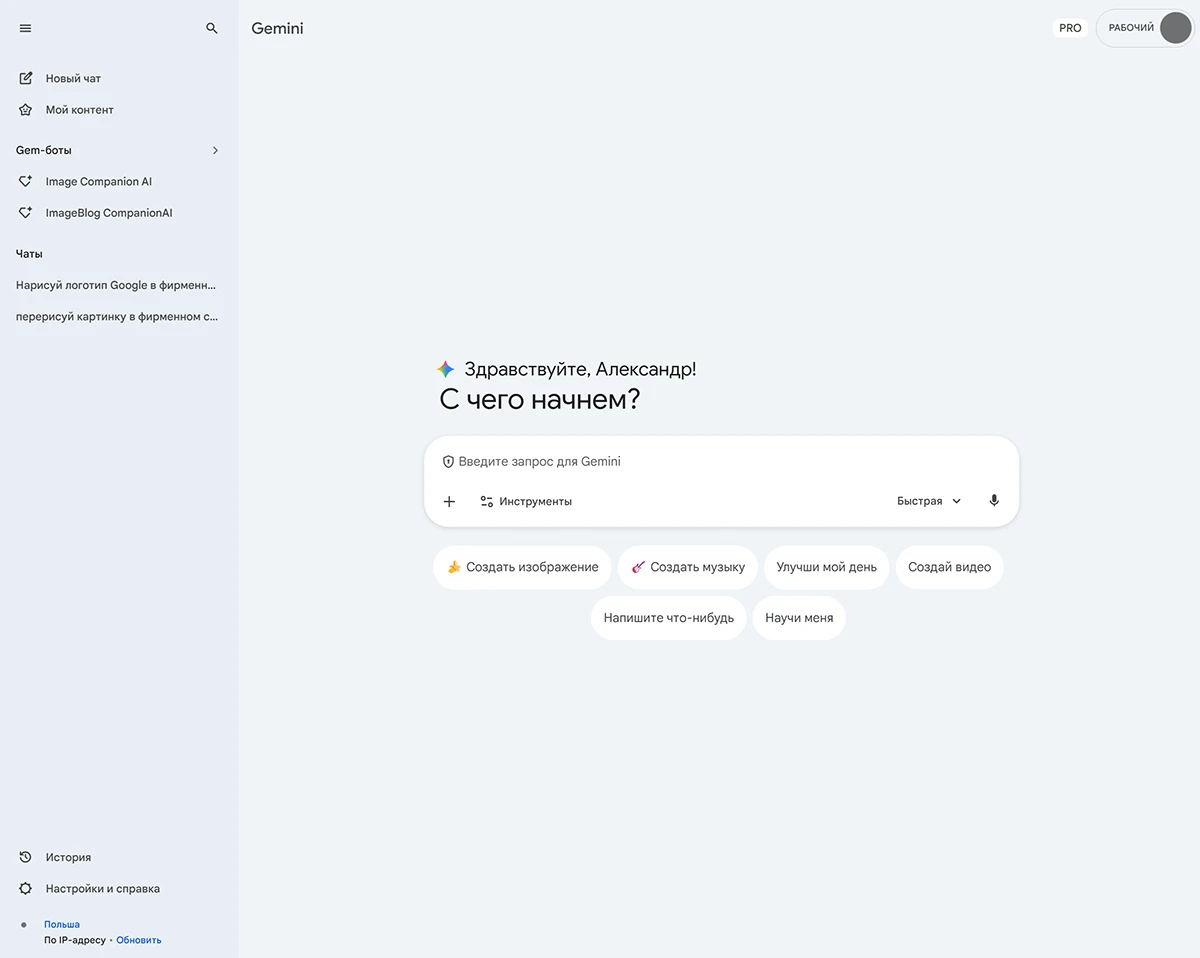This screenshot has height=958, width=1200.
Task: Collapse the sidebar with hamburger menu icon
Action: click(x=26, y=28)
